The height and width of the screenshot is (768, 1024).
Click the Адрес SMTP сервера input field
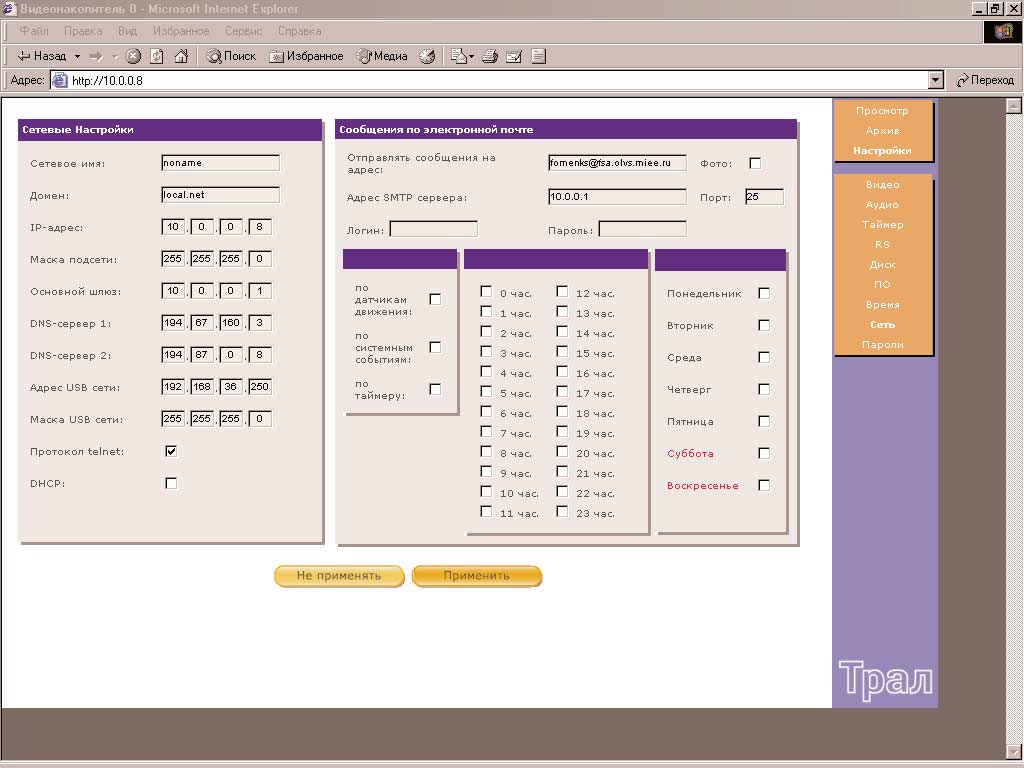[617, 197]
